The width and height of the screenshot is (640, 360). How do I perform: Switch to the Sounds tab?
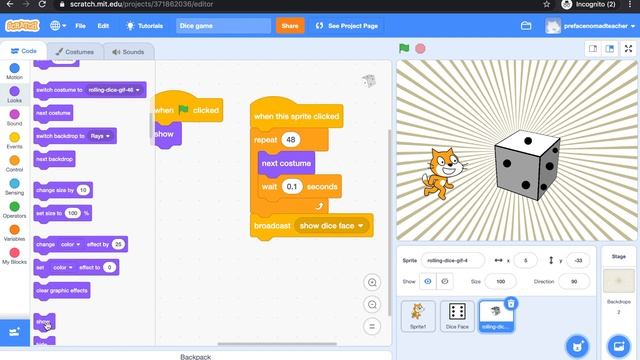tap(128, 52)
